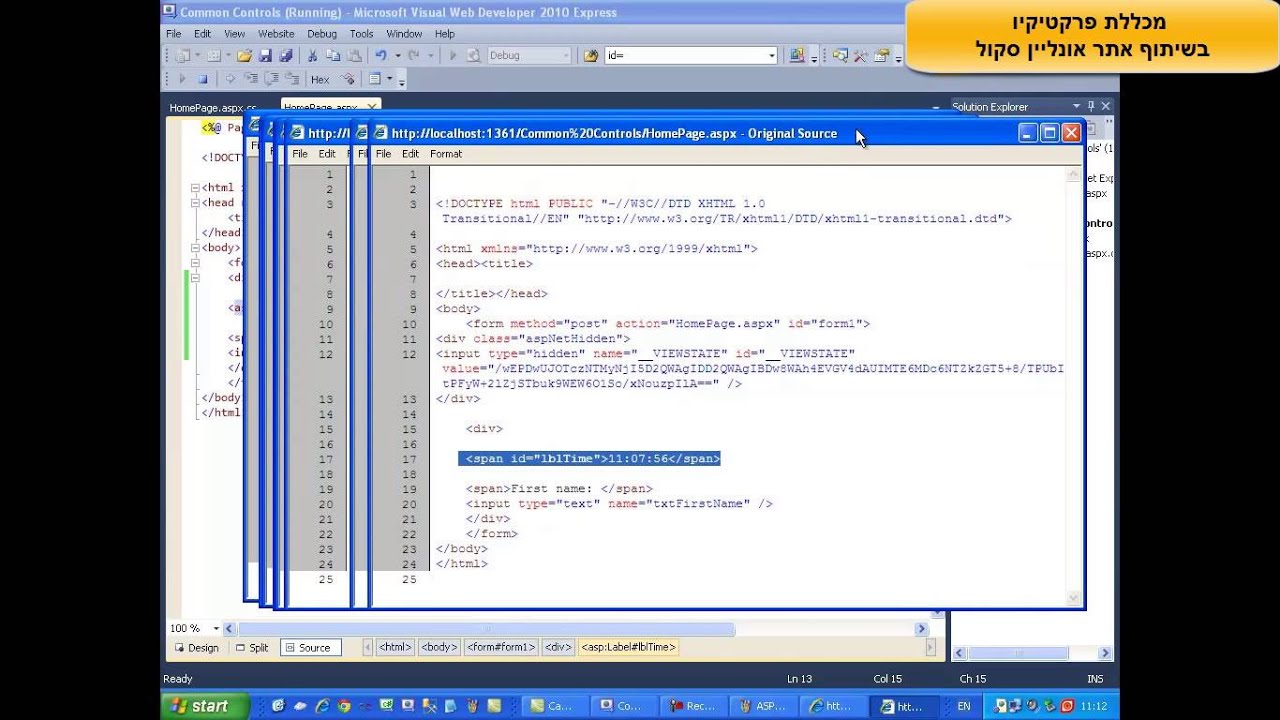The height and width of the screenshot is (720, 1280).
Task: Click the Solution Explorer panel title
Action: (990, 107)
